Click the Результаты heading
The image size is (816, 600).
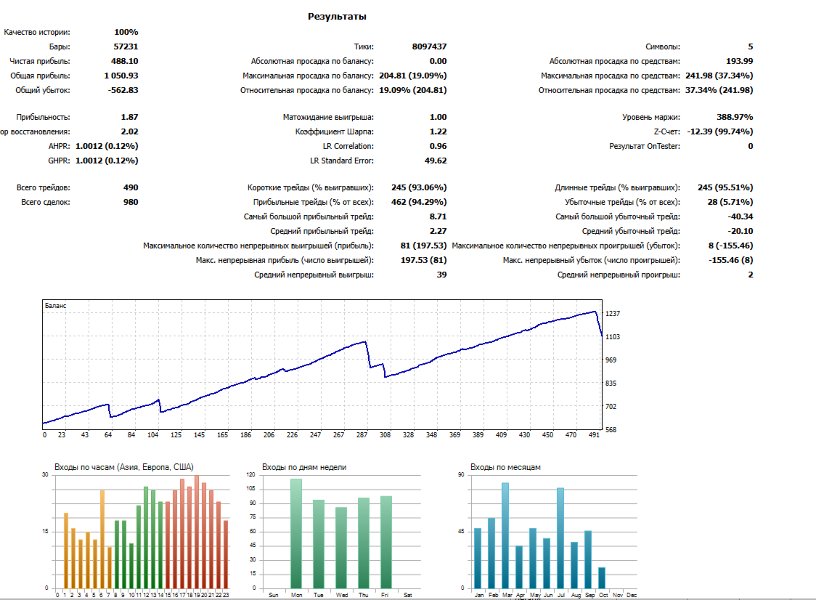click(x=337, y=17)
